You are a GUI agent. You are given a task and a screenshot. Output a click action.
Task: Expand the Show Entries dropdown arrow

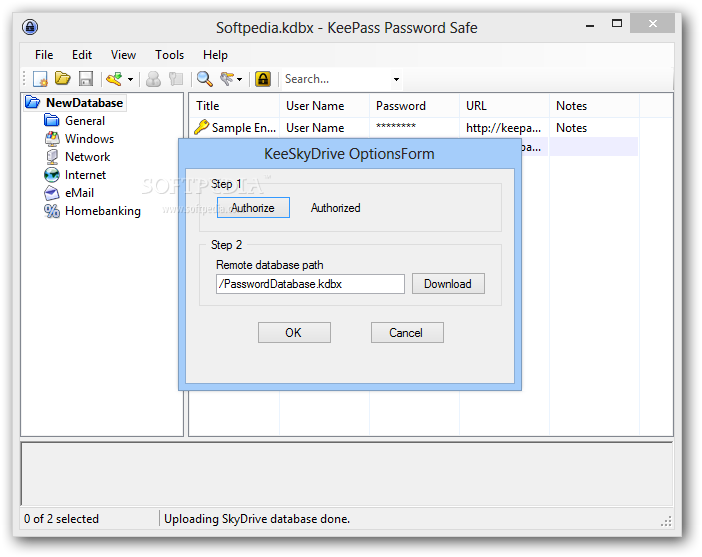(x=240, y=79)
